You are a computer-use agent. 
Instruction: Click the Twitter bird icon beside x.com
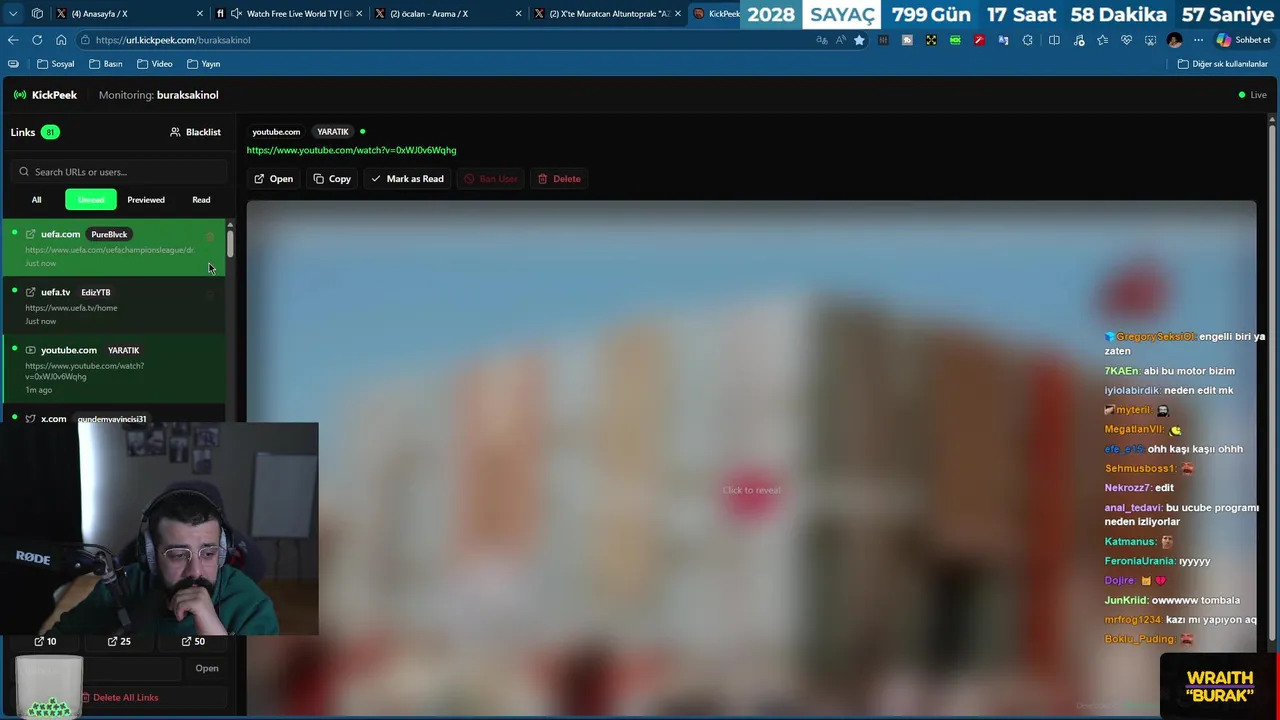tap(30, 419)
